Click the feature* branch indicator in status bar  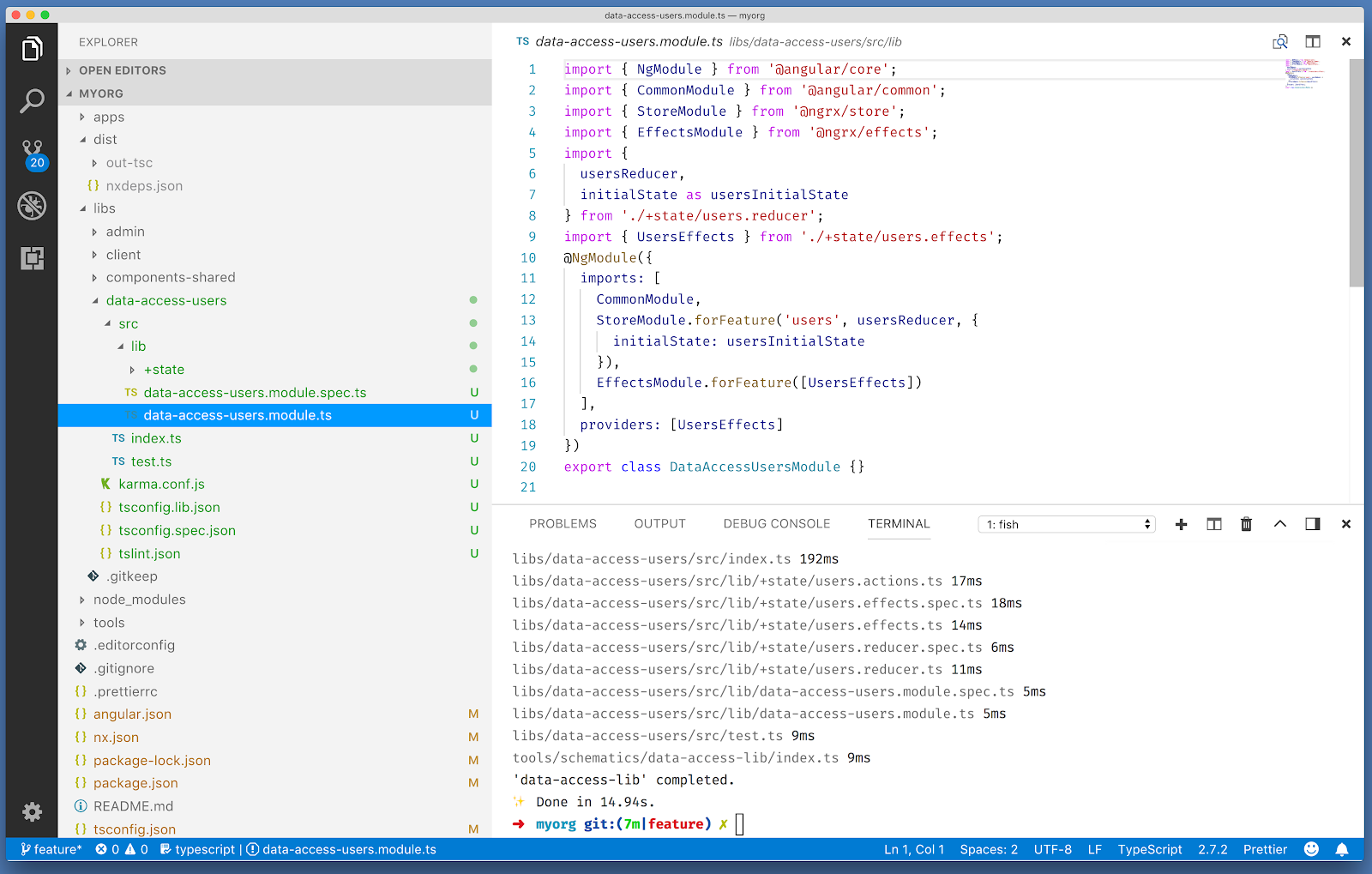(51, 849)
